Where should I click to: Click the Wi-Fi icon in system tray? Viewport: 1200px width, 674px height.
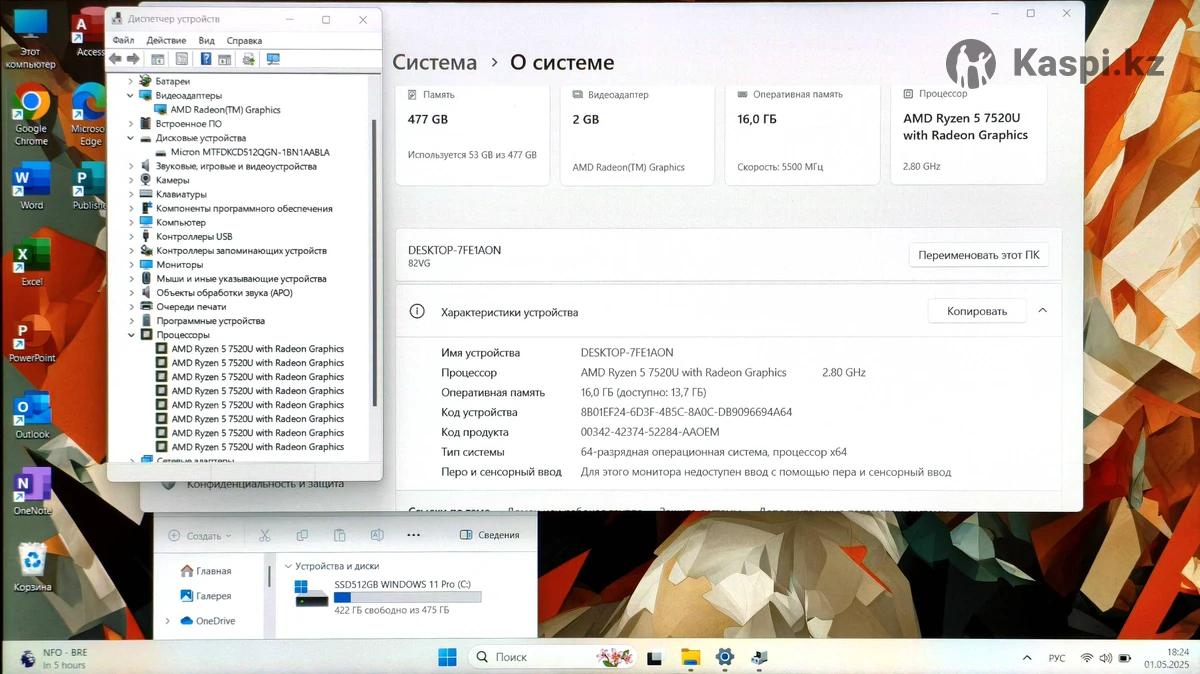coord(1087,658)
